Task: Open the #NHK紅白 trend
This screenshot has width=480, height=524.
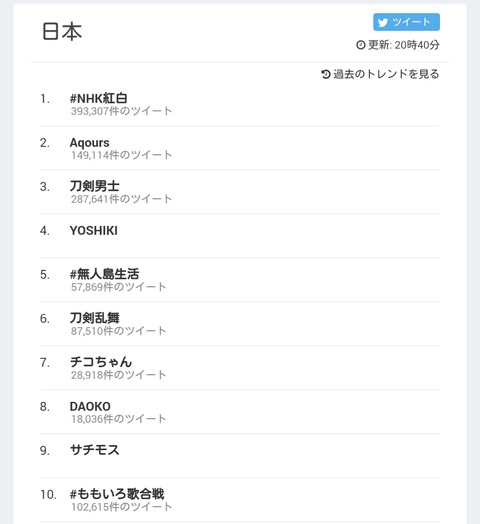Action: pyautogui.click(x=99, y=98)
